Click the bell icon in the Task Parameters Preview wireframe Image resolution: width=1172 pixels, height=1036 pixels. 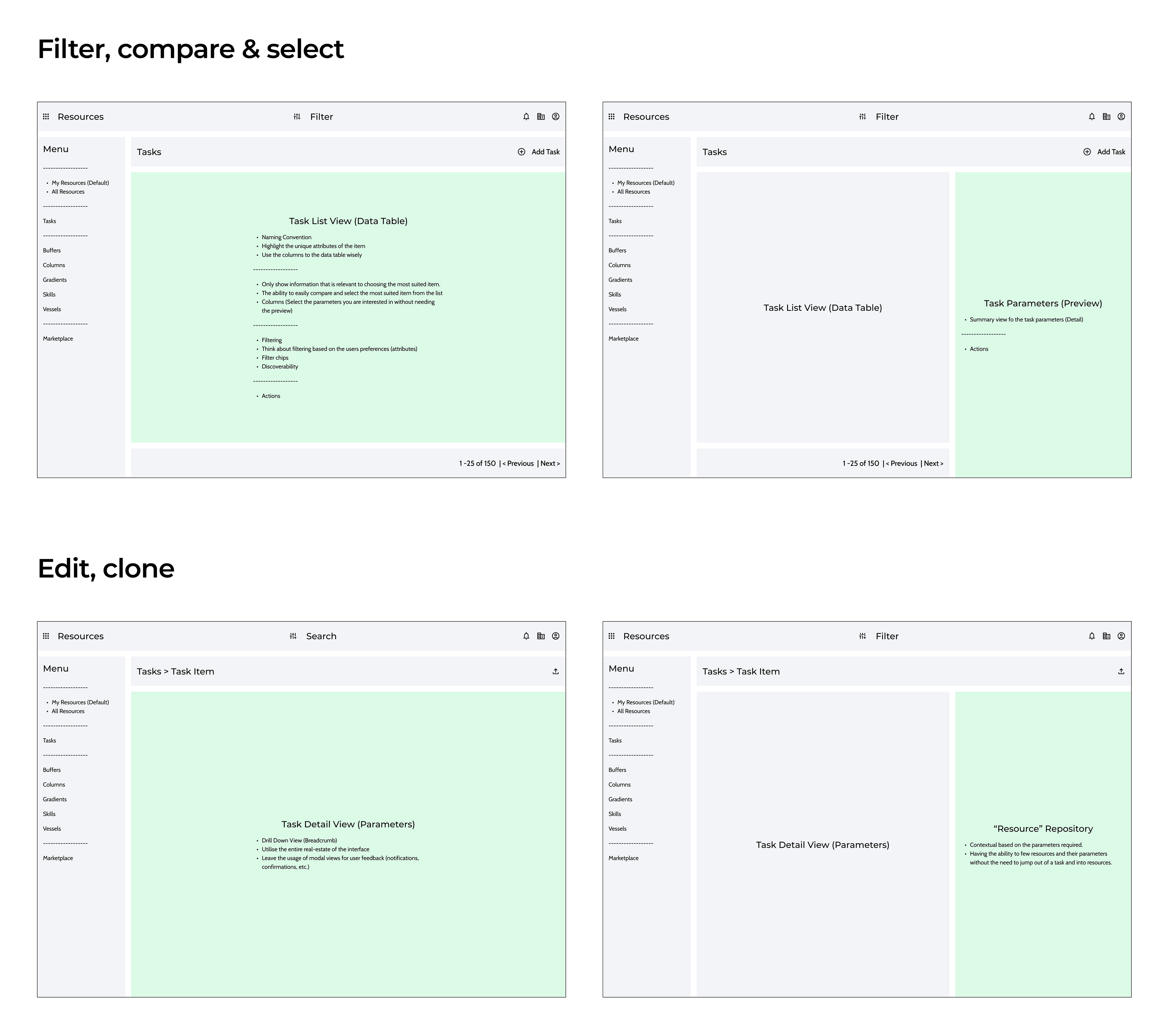click(x=1092, y=116)
